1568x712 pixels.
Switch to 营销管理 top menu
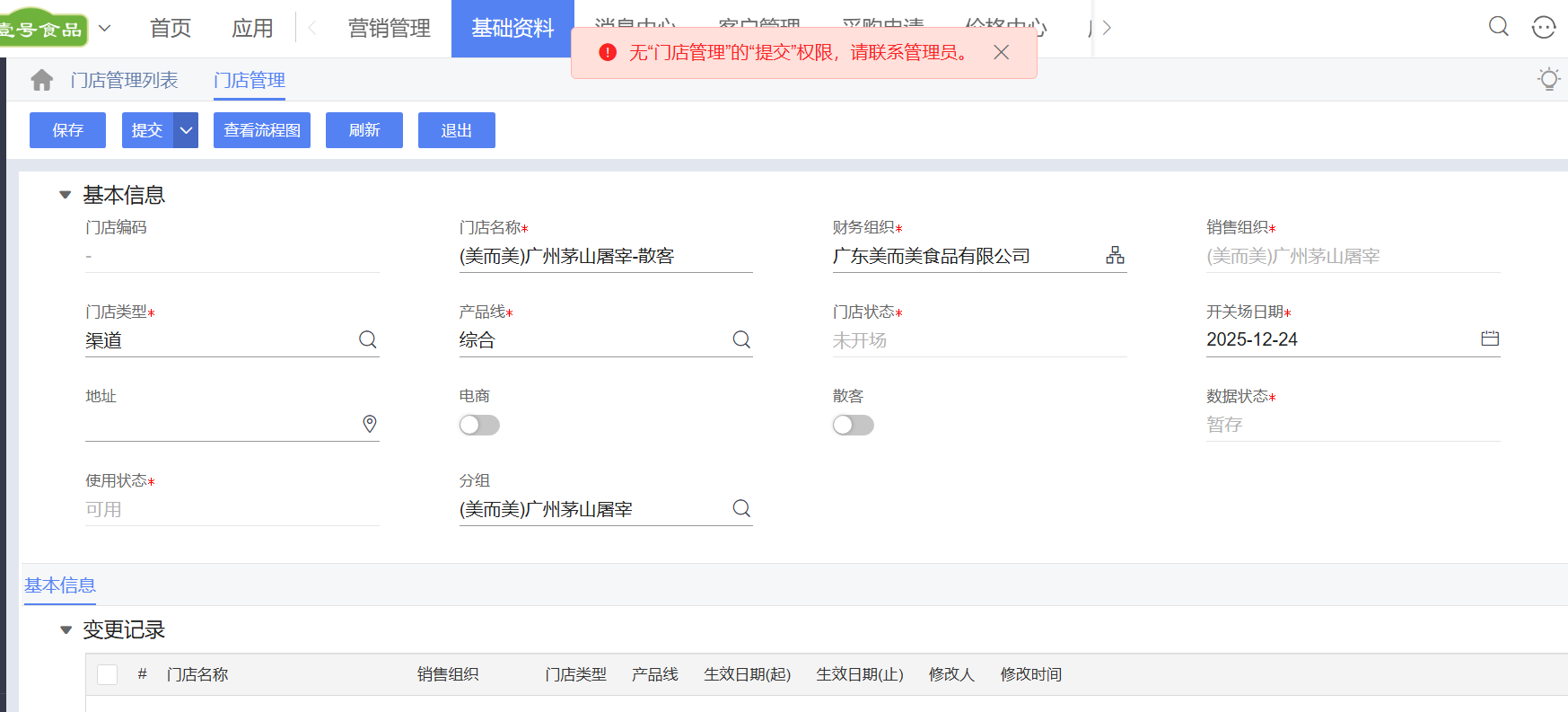(389, 29)
